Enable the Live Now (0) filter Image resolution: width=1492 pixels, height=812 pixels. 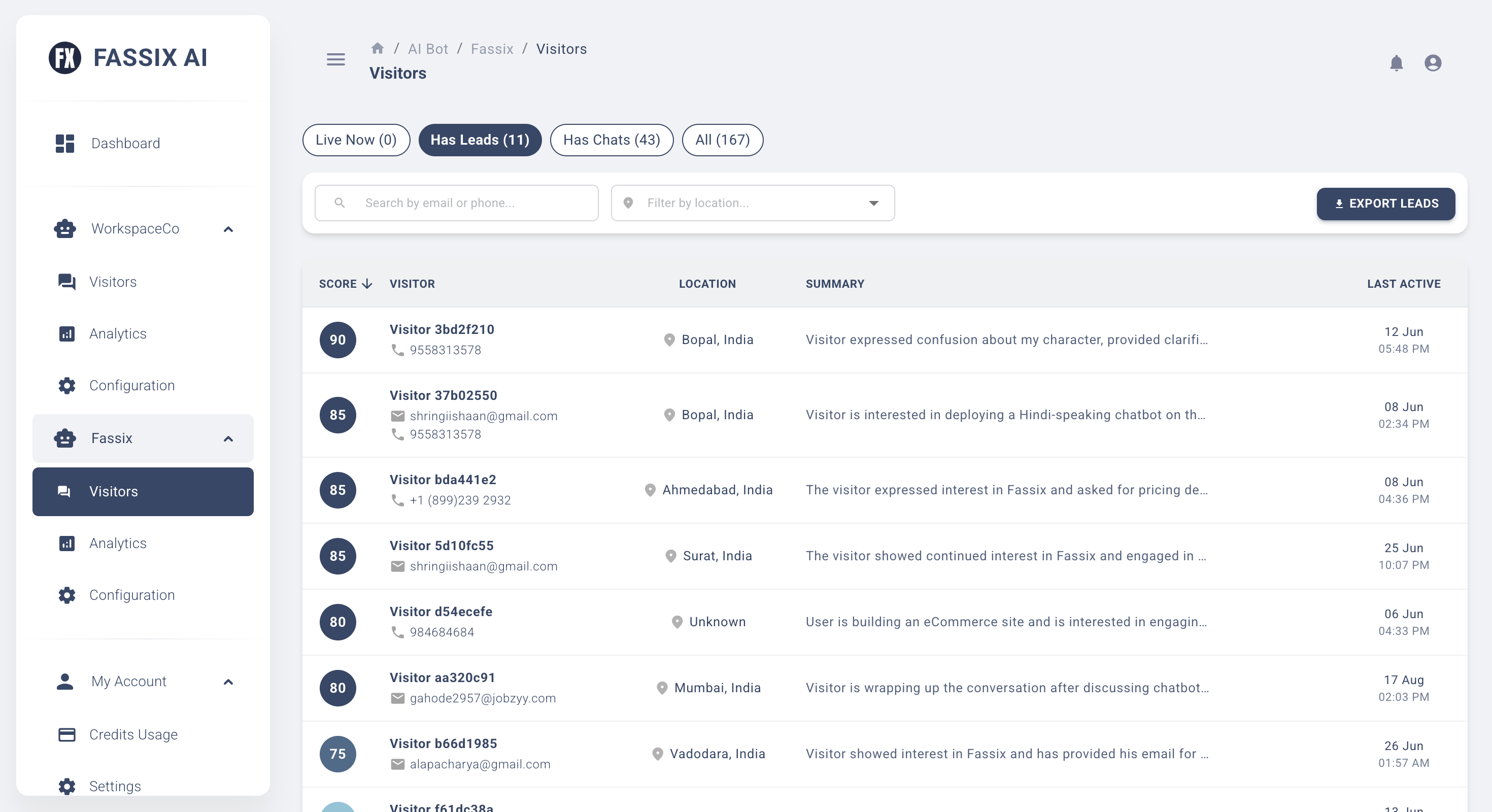pyautogui.click(x=356, y=140)
